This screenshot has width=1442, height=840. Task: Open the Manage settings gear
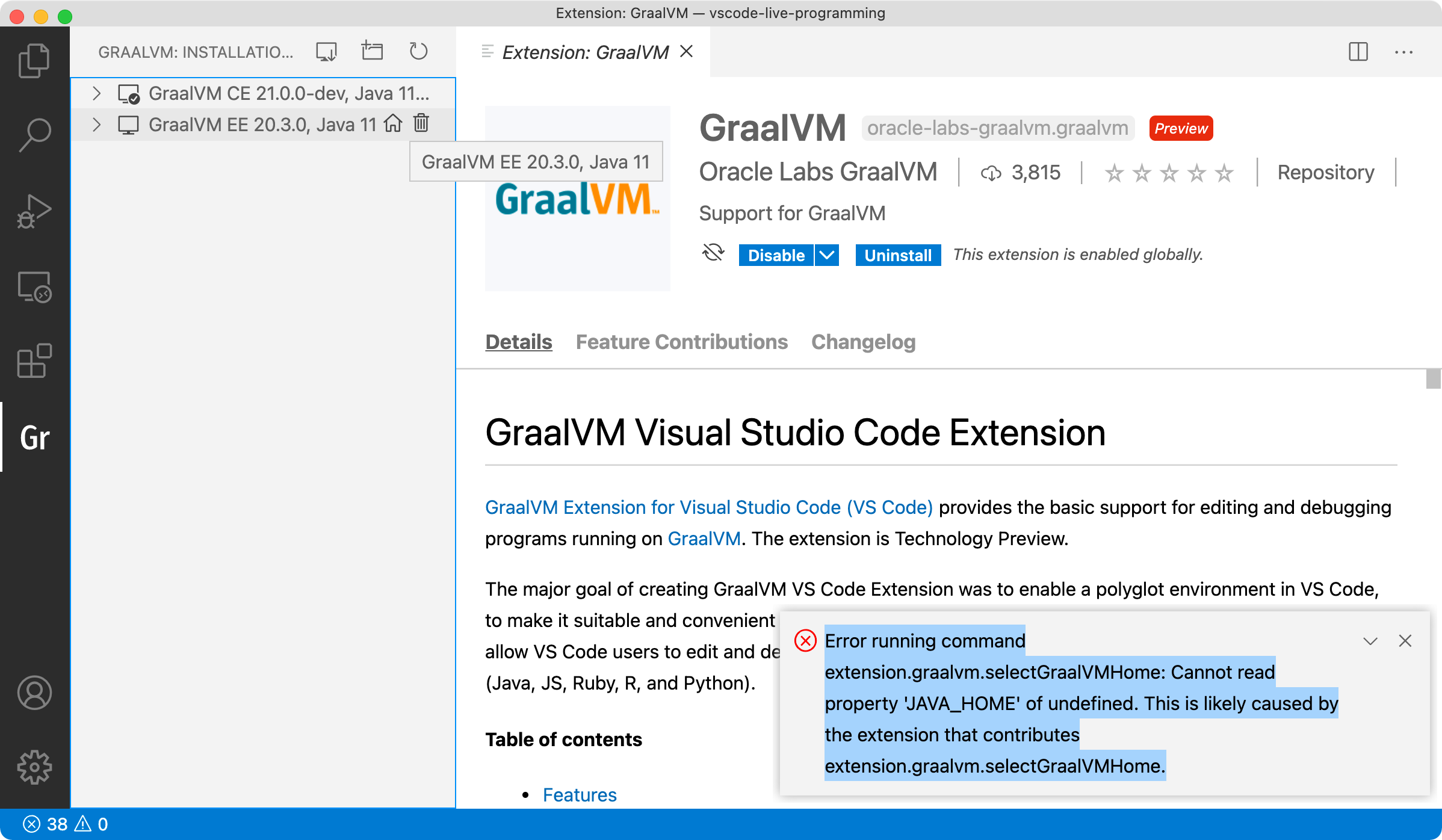point(34,767)
